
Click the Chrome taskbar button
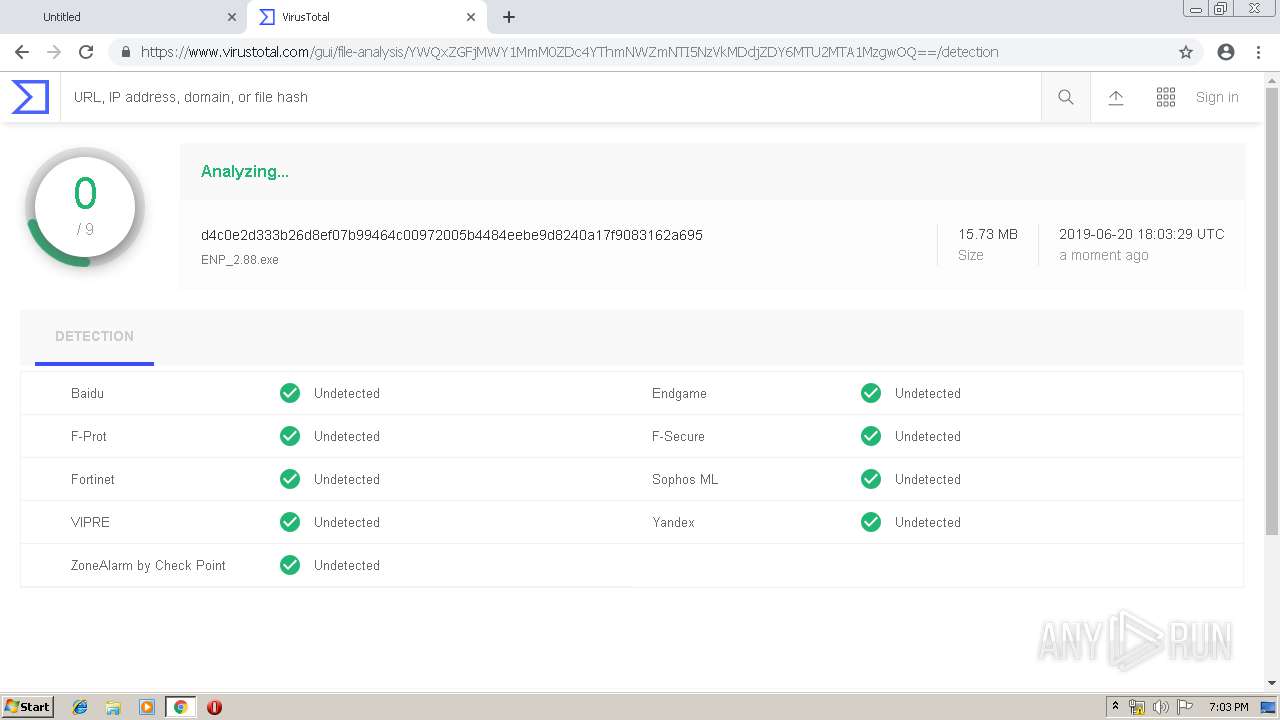(x=180, y=707)
